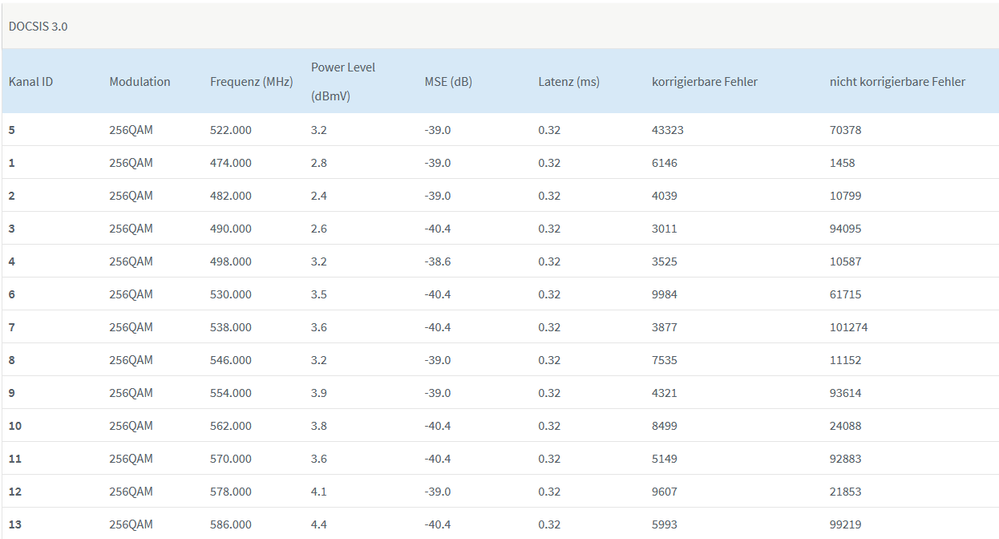Select the 546.000 frequency cell

pos(231,360)
